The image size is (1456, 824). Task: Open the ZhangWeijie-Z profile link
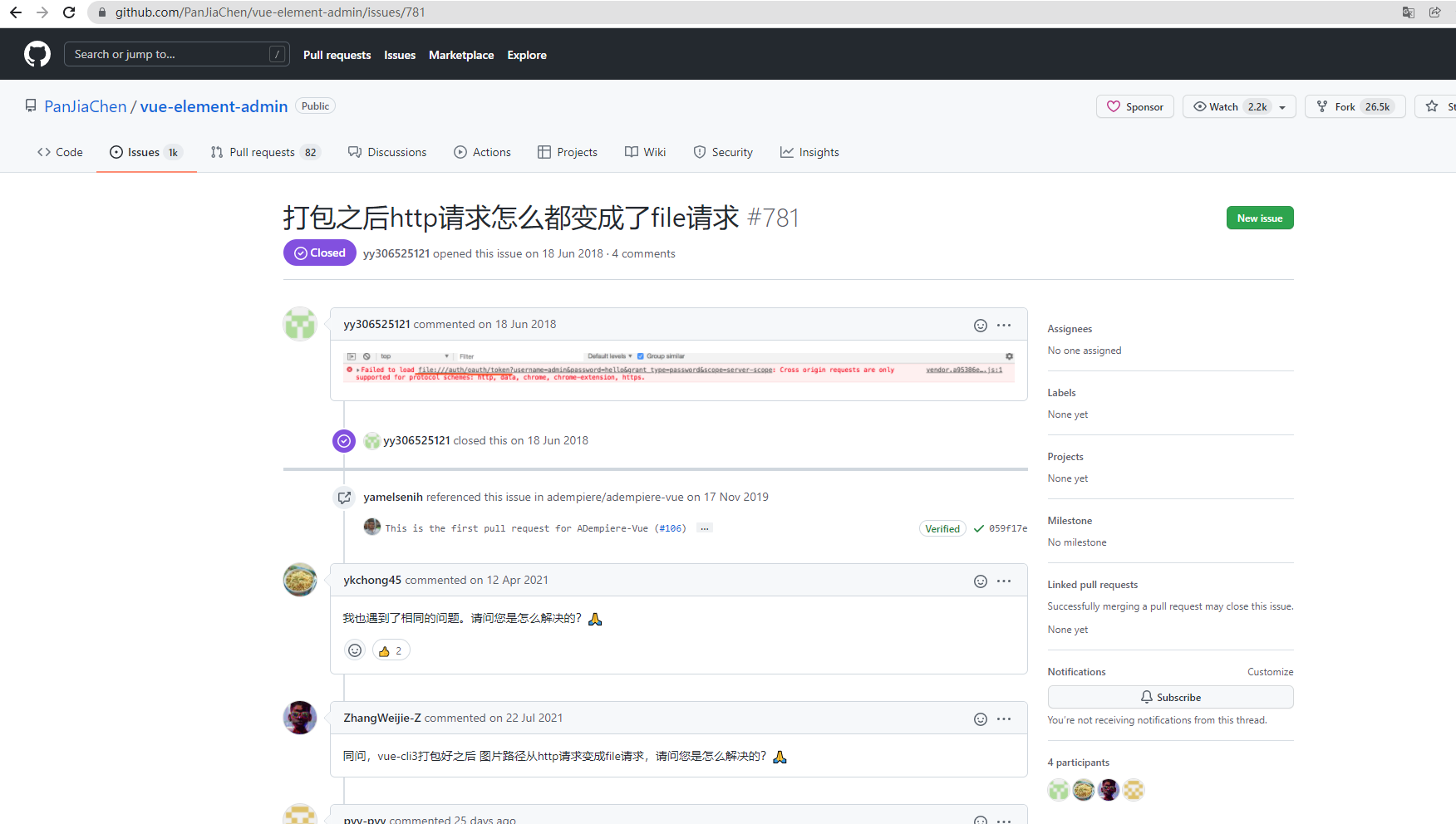click(382, 718)
